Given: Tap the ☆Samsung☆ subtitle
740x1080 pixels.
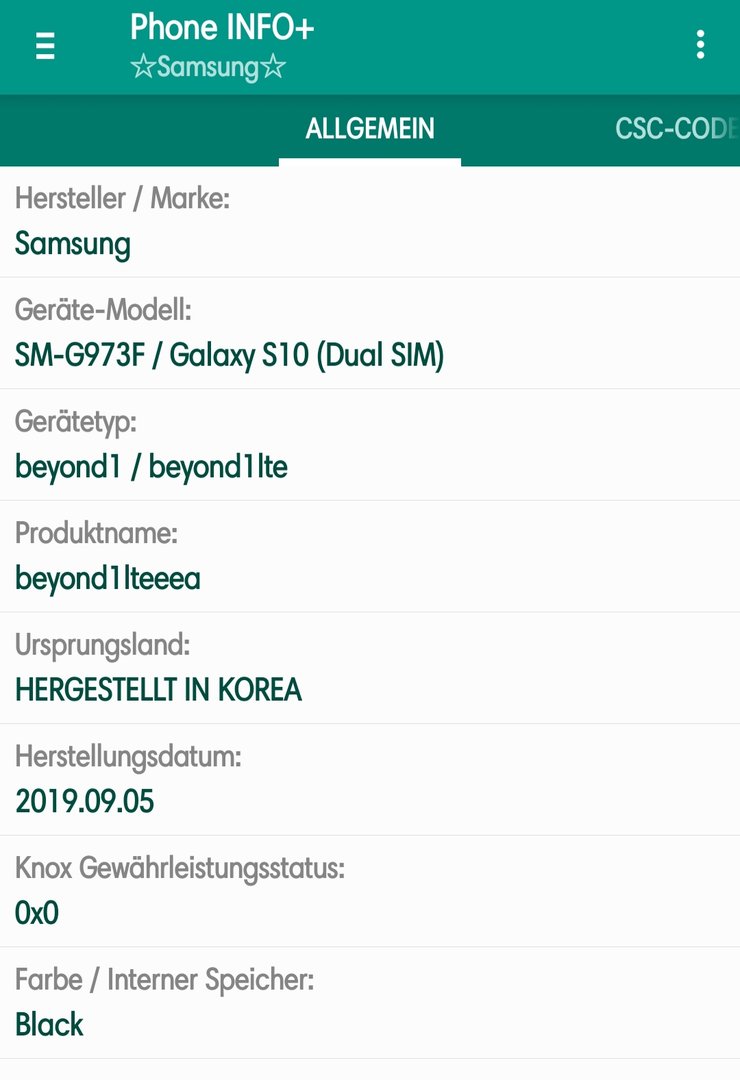Looking at the screenshot, I should pos(207,67).
